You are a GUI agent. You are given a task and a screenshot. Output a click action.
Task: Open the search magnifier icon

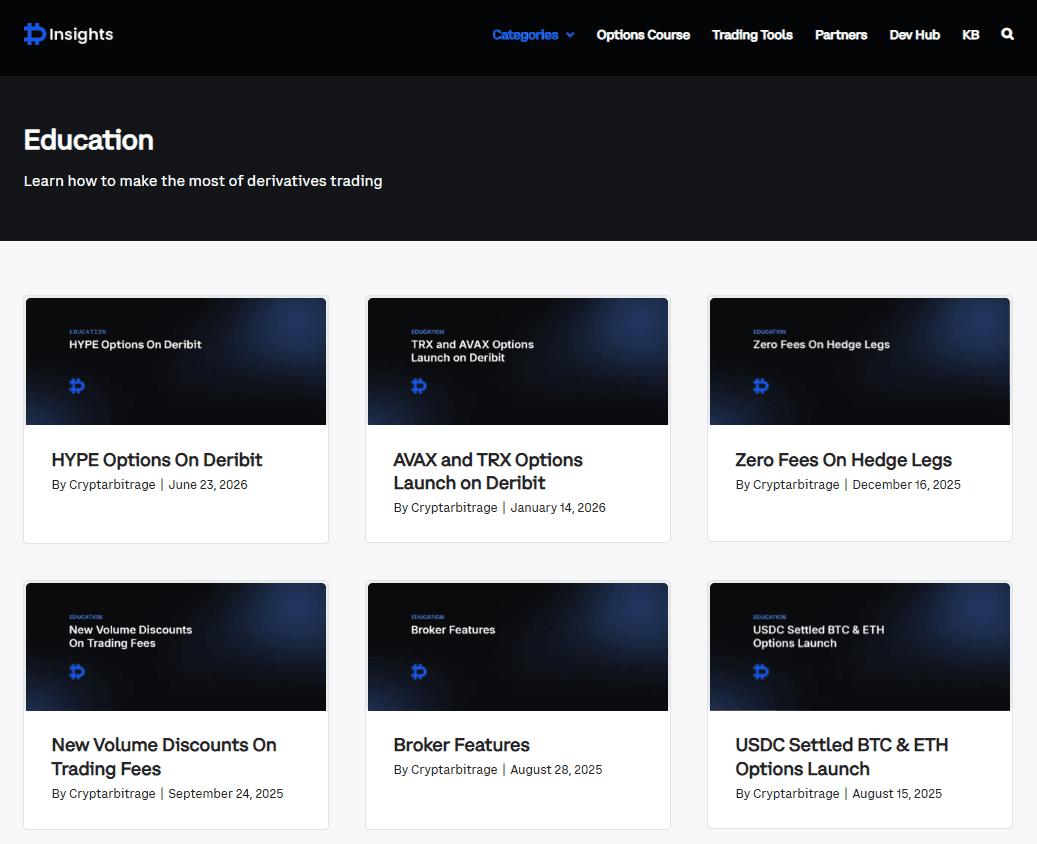pyautogui.click(x=1007, y=34)
